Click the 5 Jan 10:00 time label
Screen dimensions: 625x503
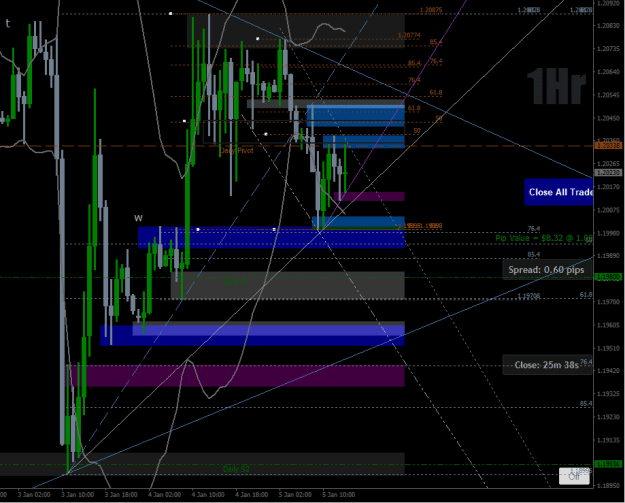coord(338,495)
